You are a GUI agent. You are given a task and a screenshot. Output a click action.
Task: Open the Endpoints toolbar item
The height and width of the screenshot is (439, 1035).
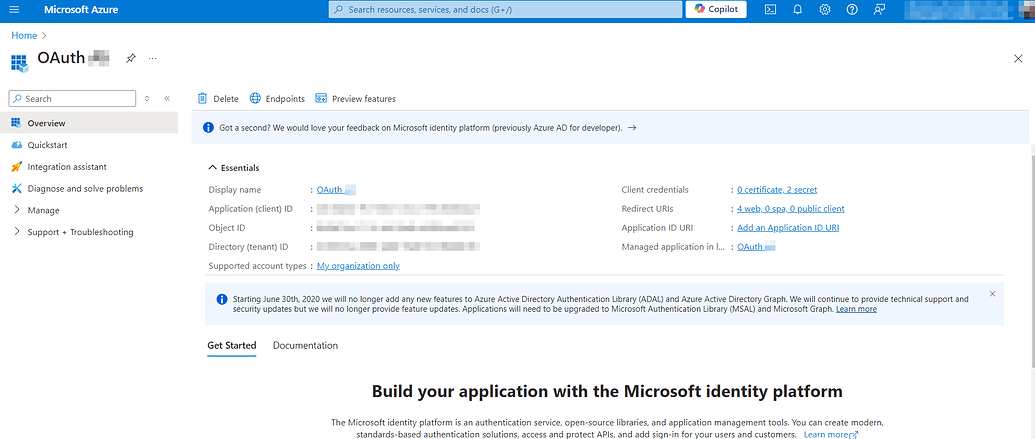tap(277, 99)
